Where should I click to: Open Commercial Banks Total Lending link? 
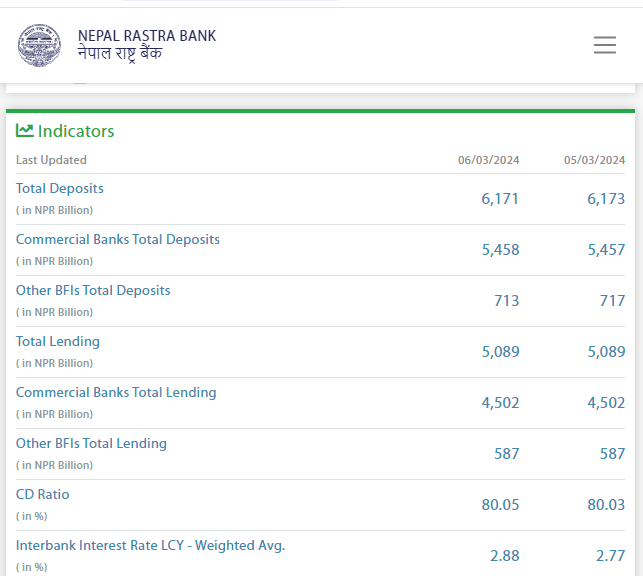(116, 392)
